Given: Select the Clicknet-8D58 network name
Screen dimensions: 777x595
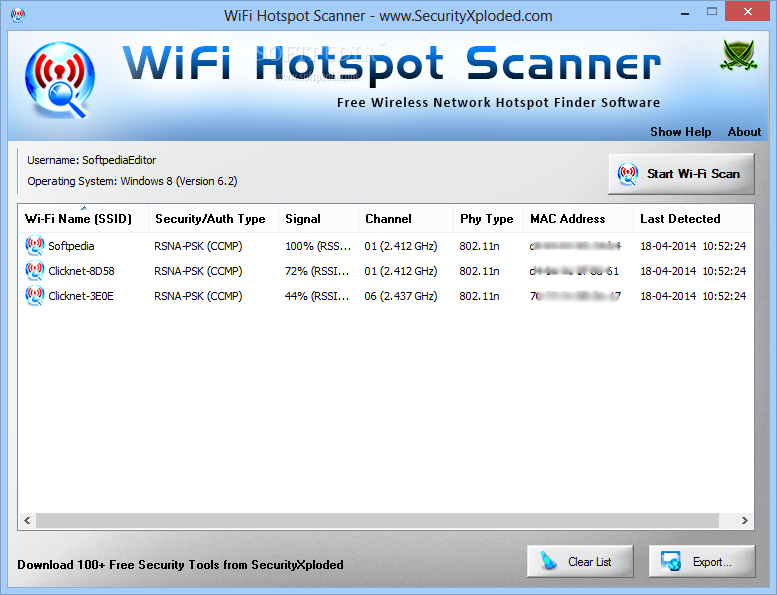Looking at the screenshot, I should pos(81,271).
